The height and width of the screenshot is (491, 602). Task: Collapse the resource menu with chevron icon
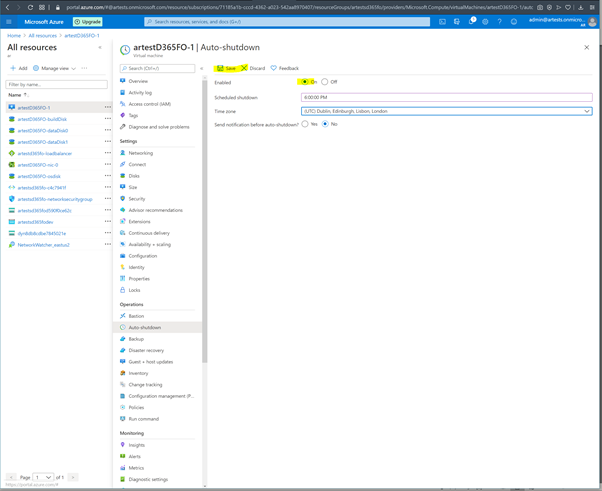[x=201, y=69]
